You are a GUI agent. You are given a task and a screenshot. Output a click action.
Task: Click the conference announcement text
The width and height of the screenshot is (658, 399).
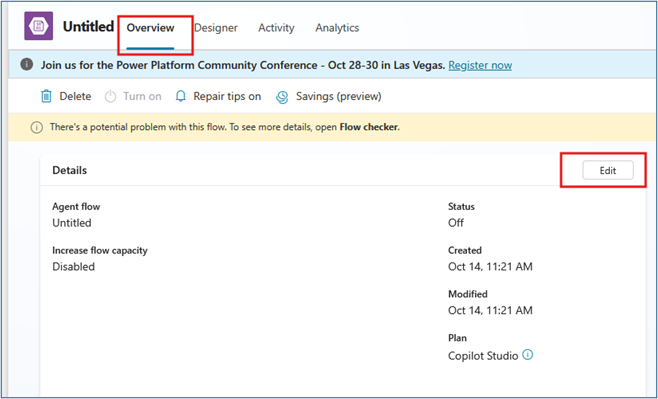click(x=243, y=65)
